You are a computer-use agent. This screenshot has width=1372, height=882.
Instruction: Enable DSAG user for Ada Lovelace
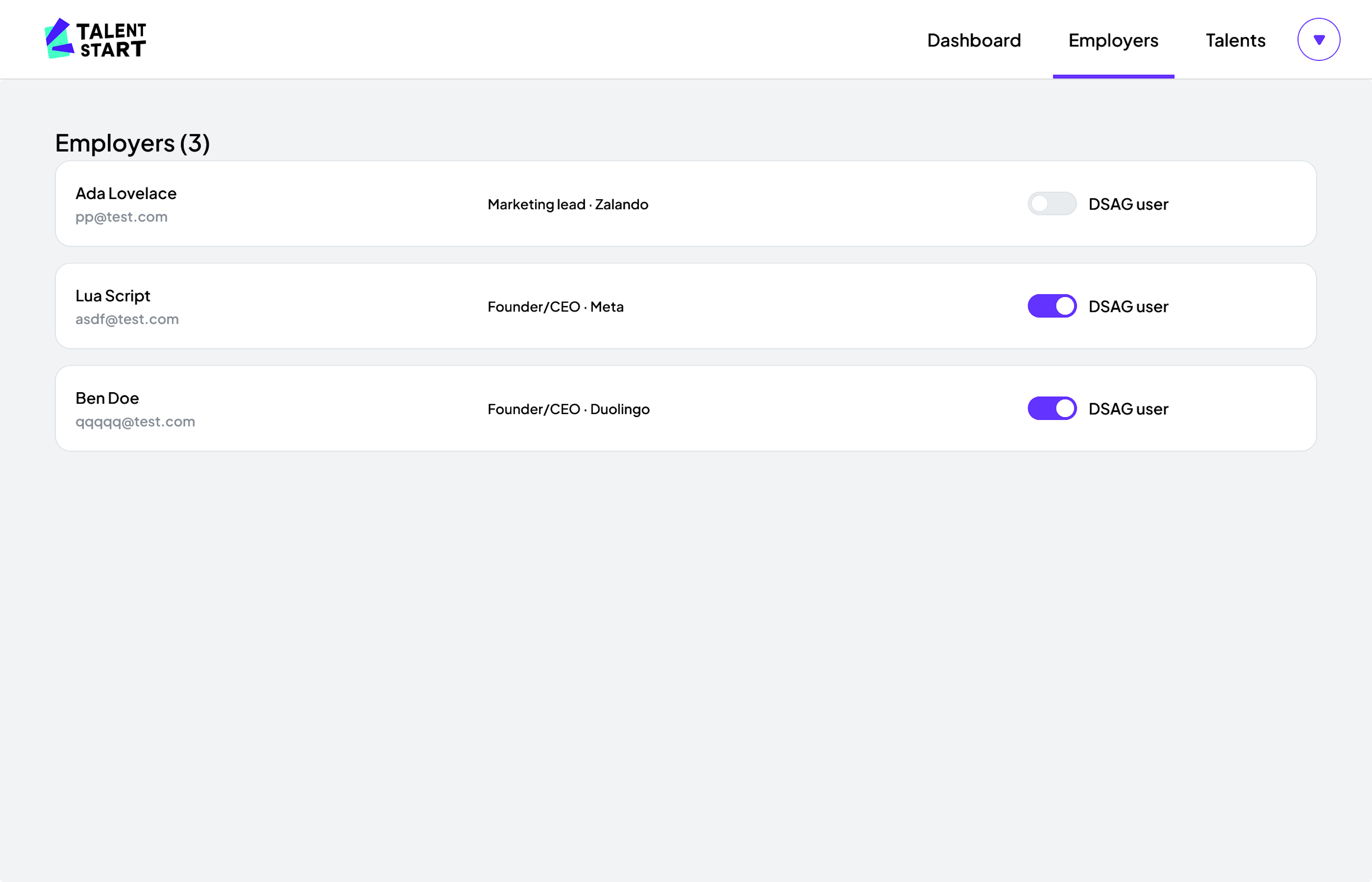[1052, 204]
